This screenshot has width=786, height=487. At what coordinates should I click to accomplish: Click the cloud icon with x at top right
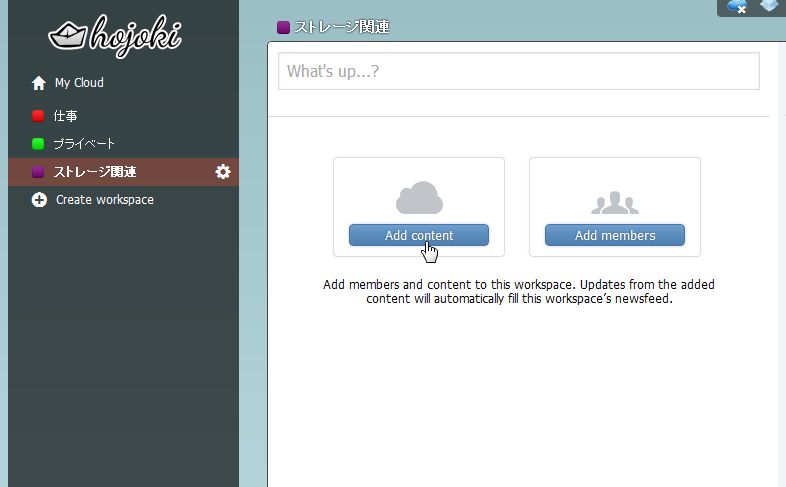point(737,6)
